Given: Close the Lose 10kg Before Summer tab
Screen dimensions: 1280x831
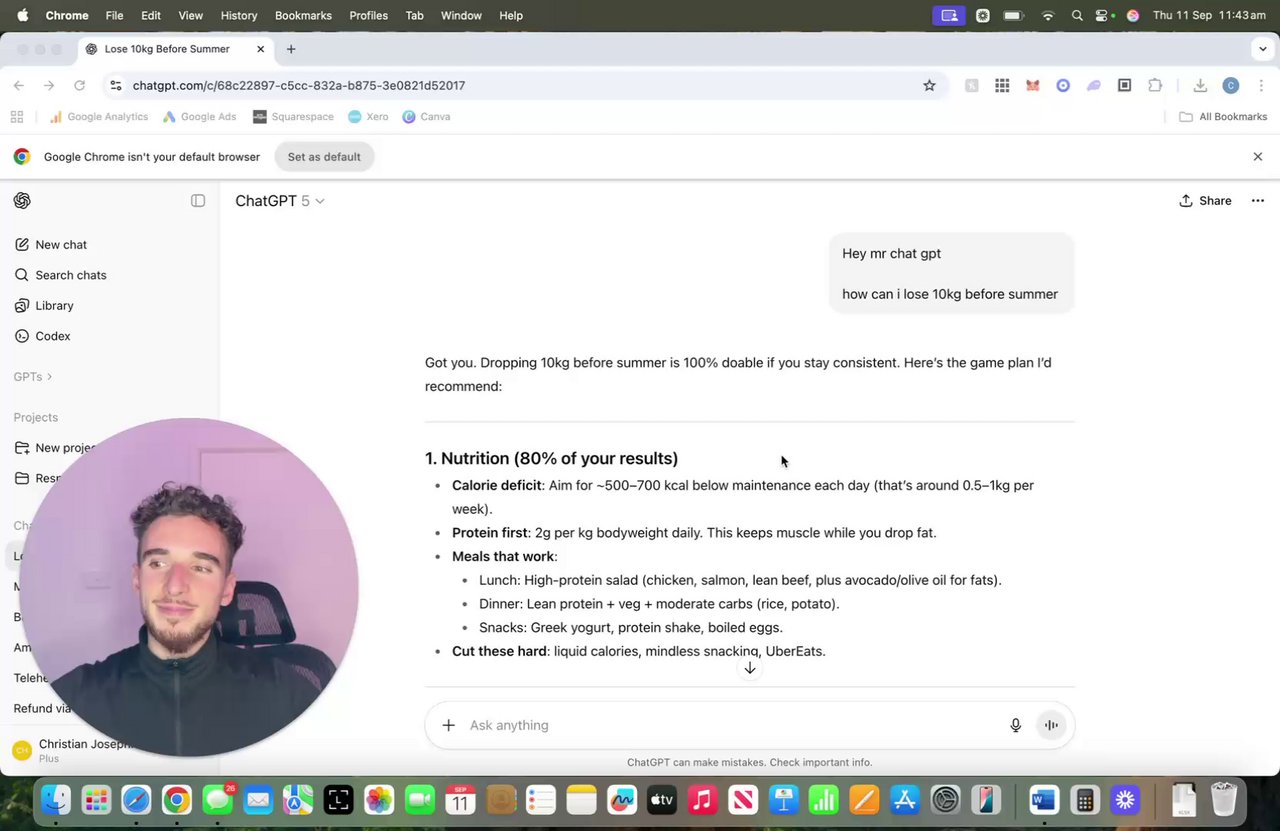Looking at the screenshot, I should [261, 49].
